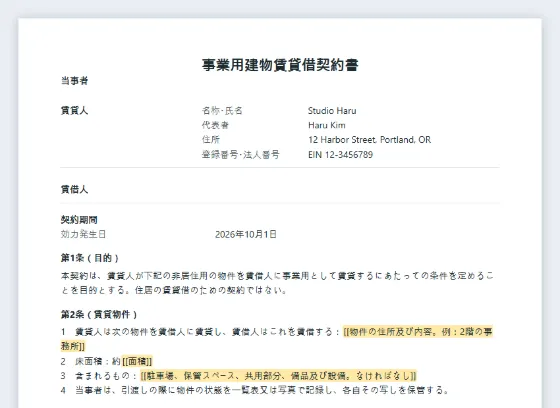The width and height of the screenshot is (560, 408).
Task: Select the date 2026年10月1日
Action: [x=246, y=234]
